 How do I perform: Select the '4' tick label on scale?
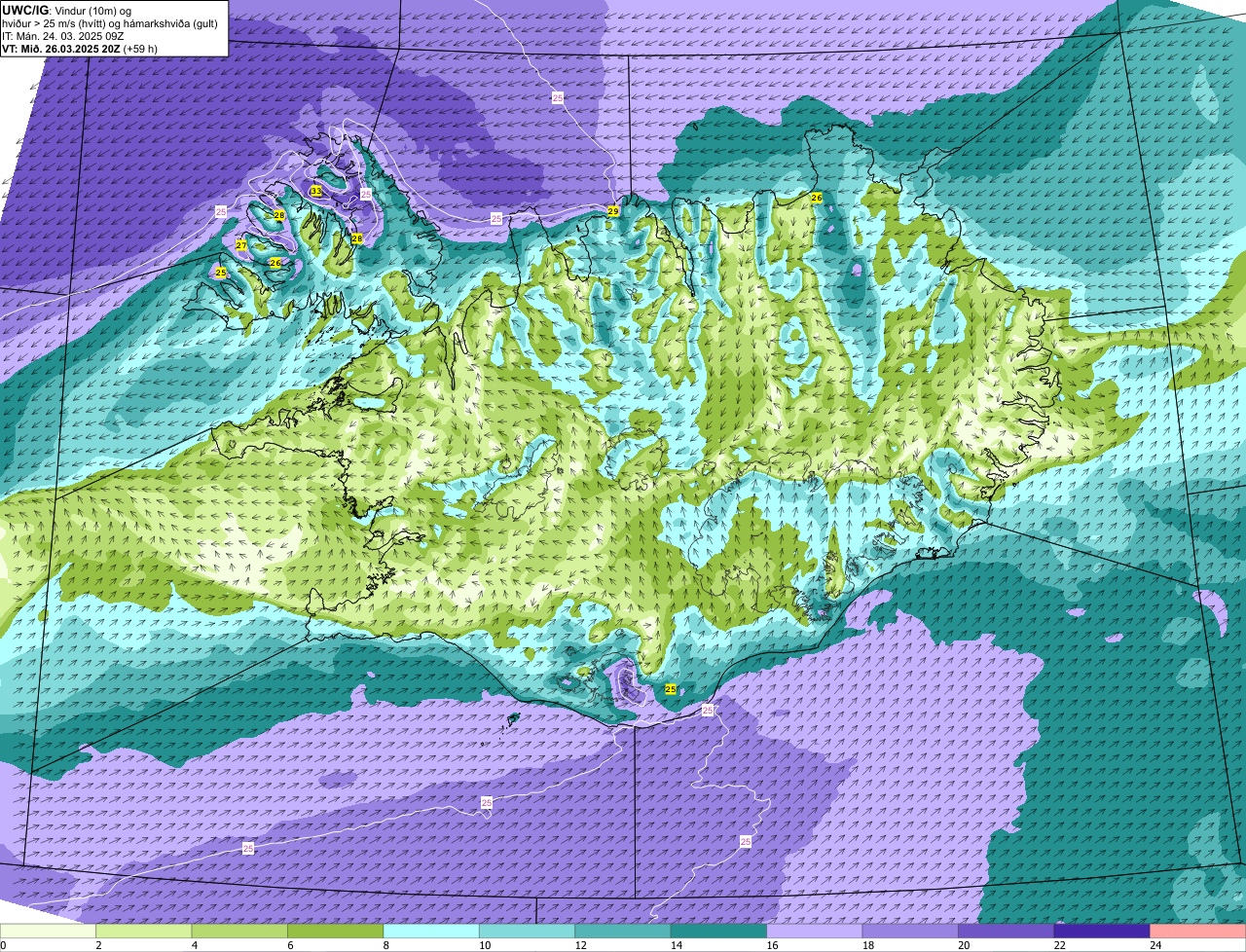pos(194,945)
